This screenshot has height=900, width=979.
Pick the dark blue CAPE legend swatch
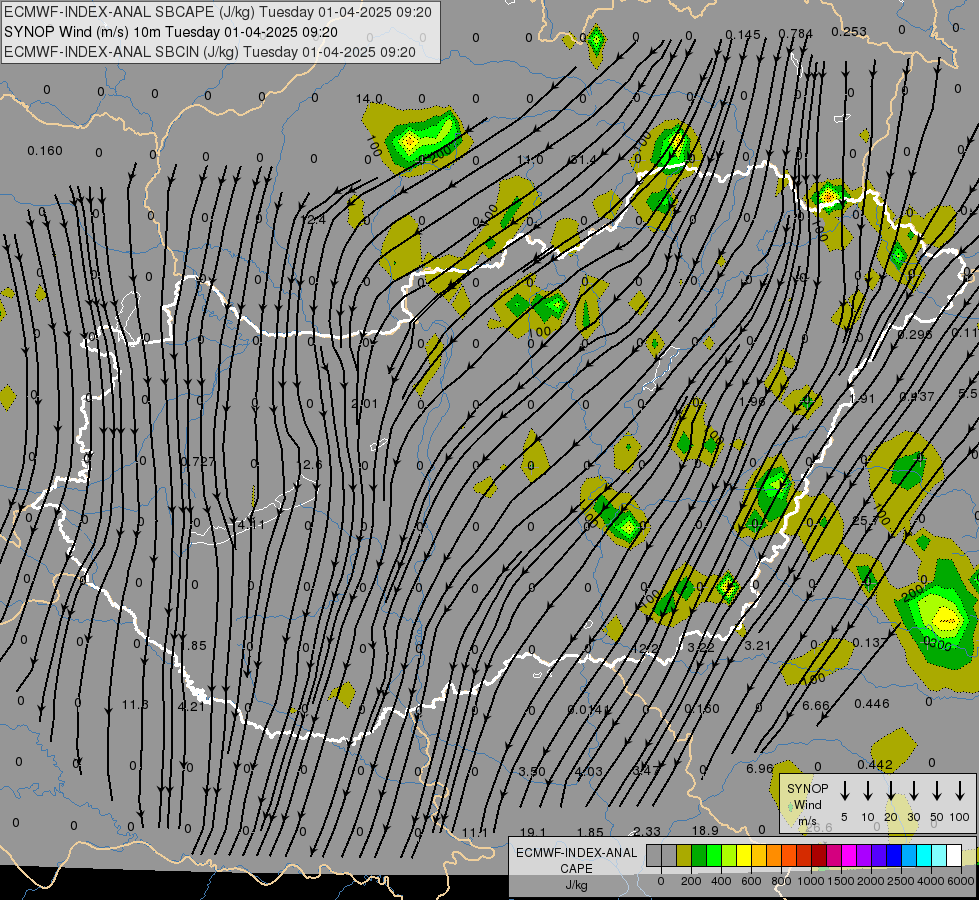(893, 856)
